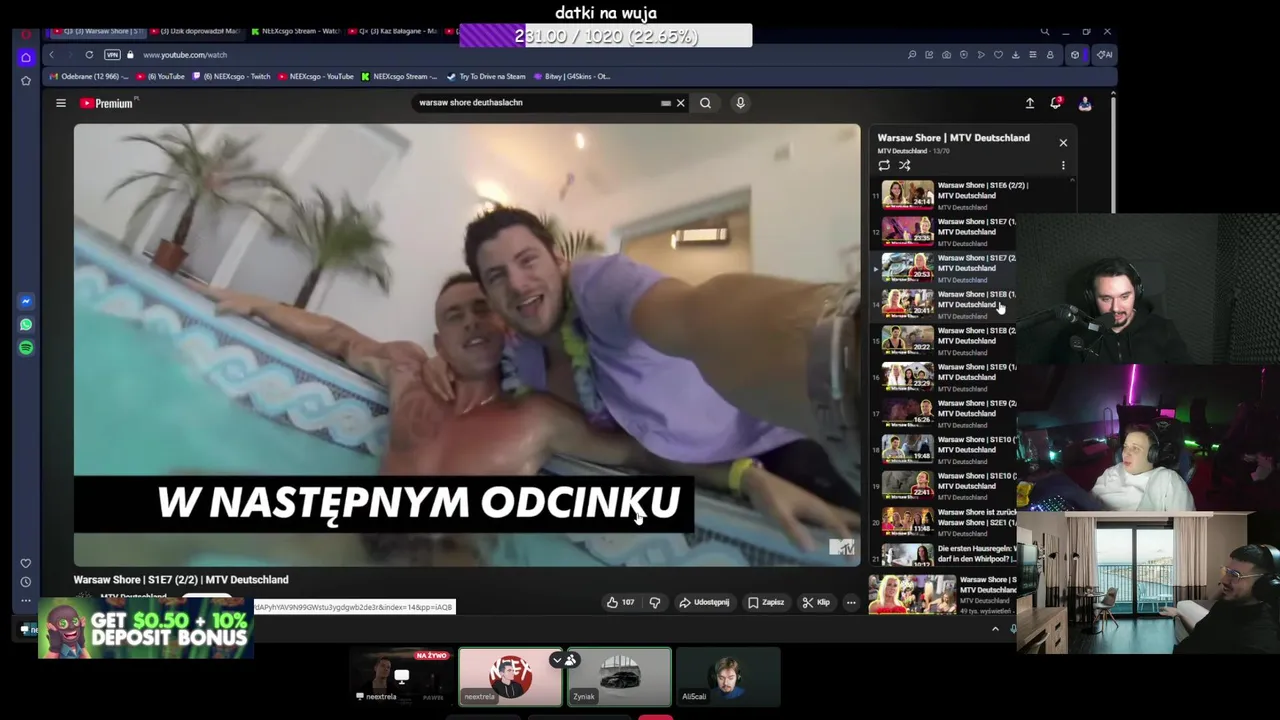This screenshot has height=720, width=1280.
Task: Select the AliScali participant tile
Action: click(x=728, y=677)
